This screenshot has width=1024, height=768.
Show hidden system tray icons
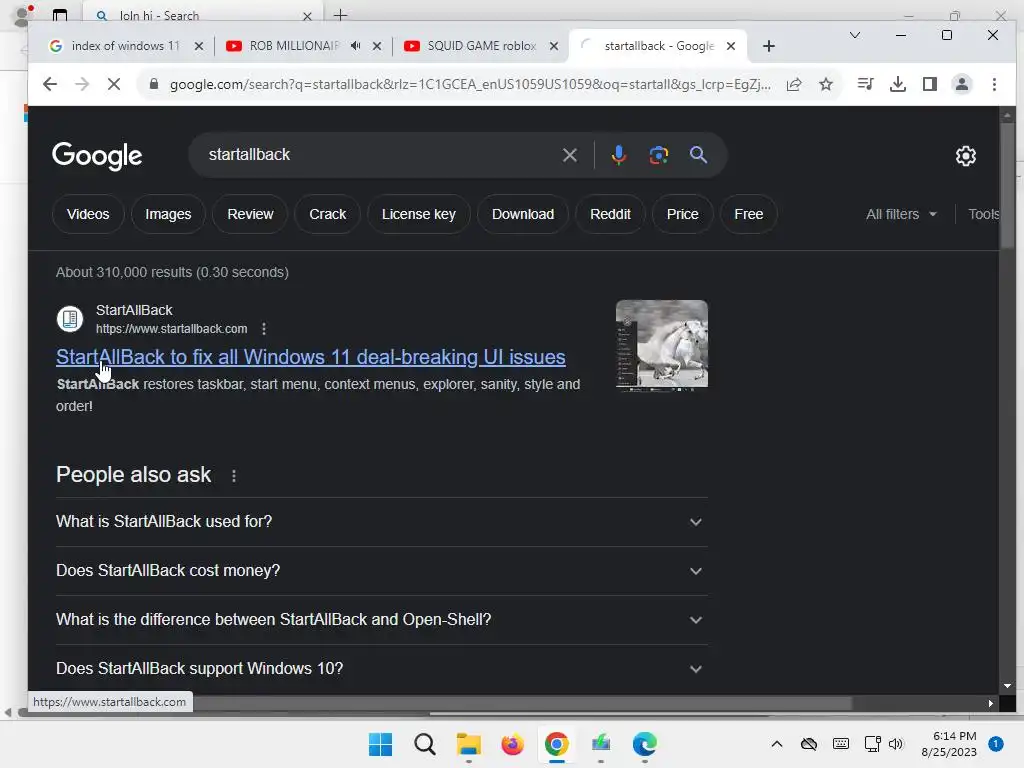pyautogui.click(x=776, y=744)
